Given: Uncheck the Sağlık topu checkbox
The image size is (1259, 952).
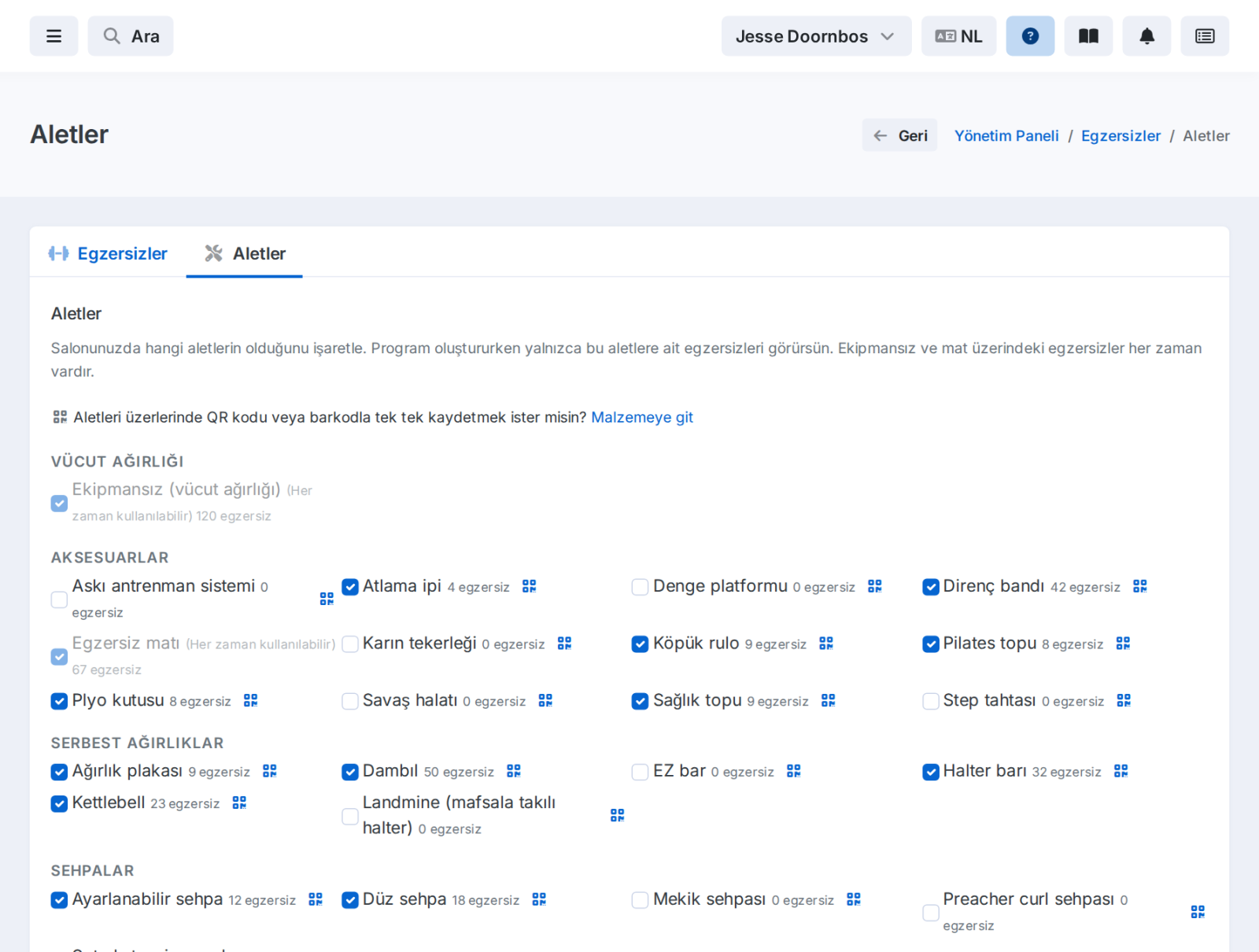Looking at the screenshot, I should tap(641, 701).
